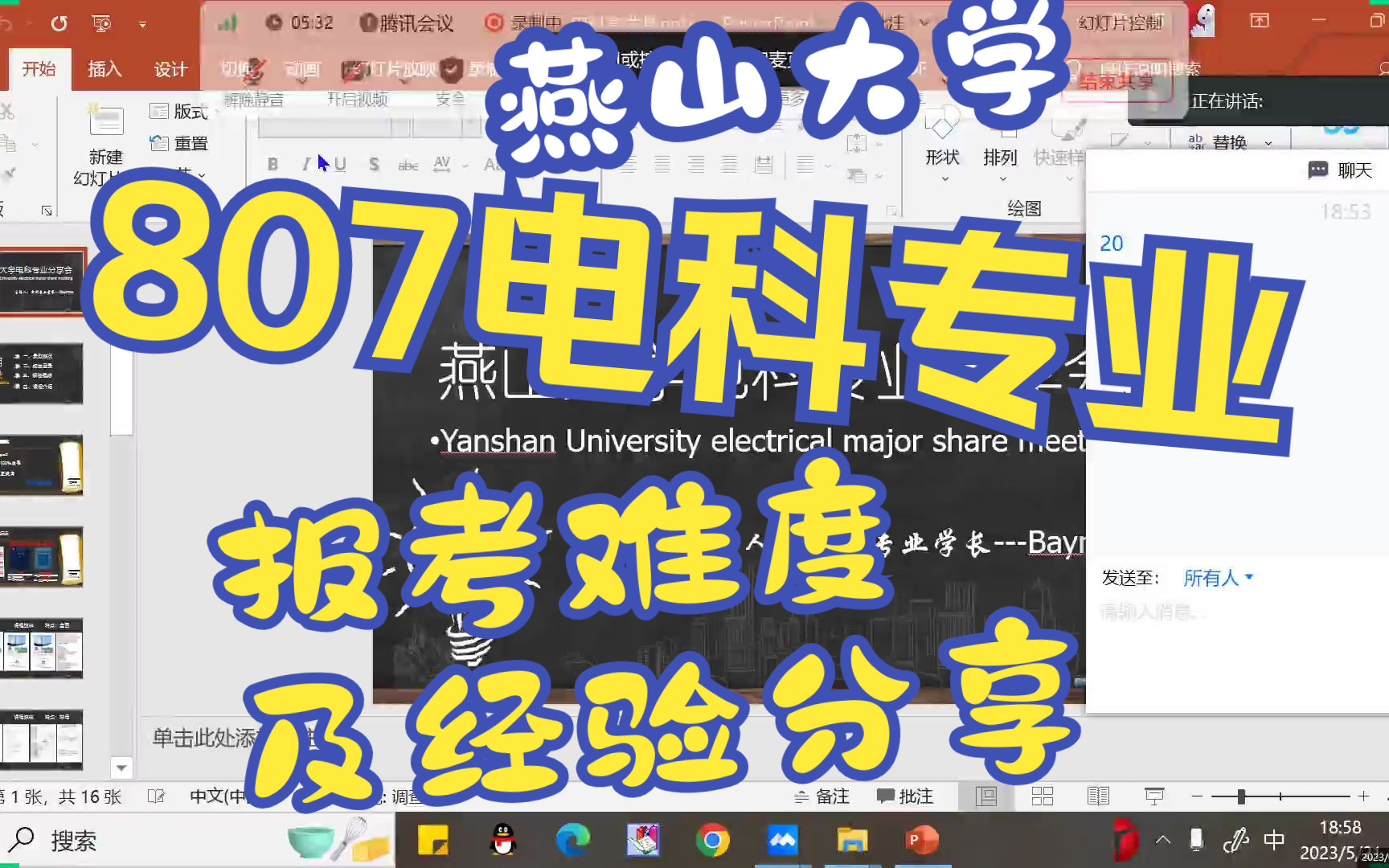Select slide 1 thumbnail

41,282
